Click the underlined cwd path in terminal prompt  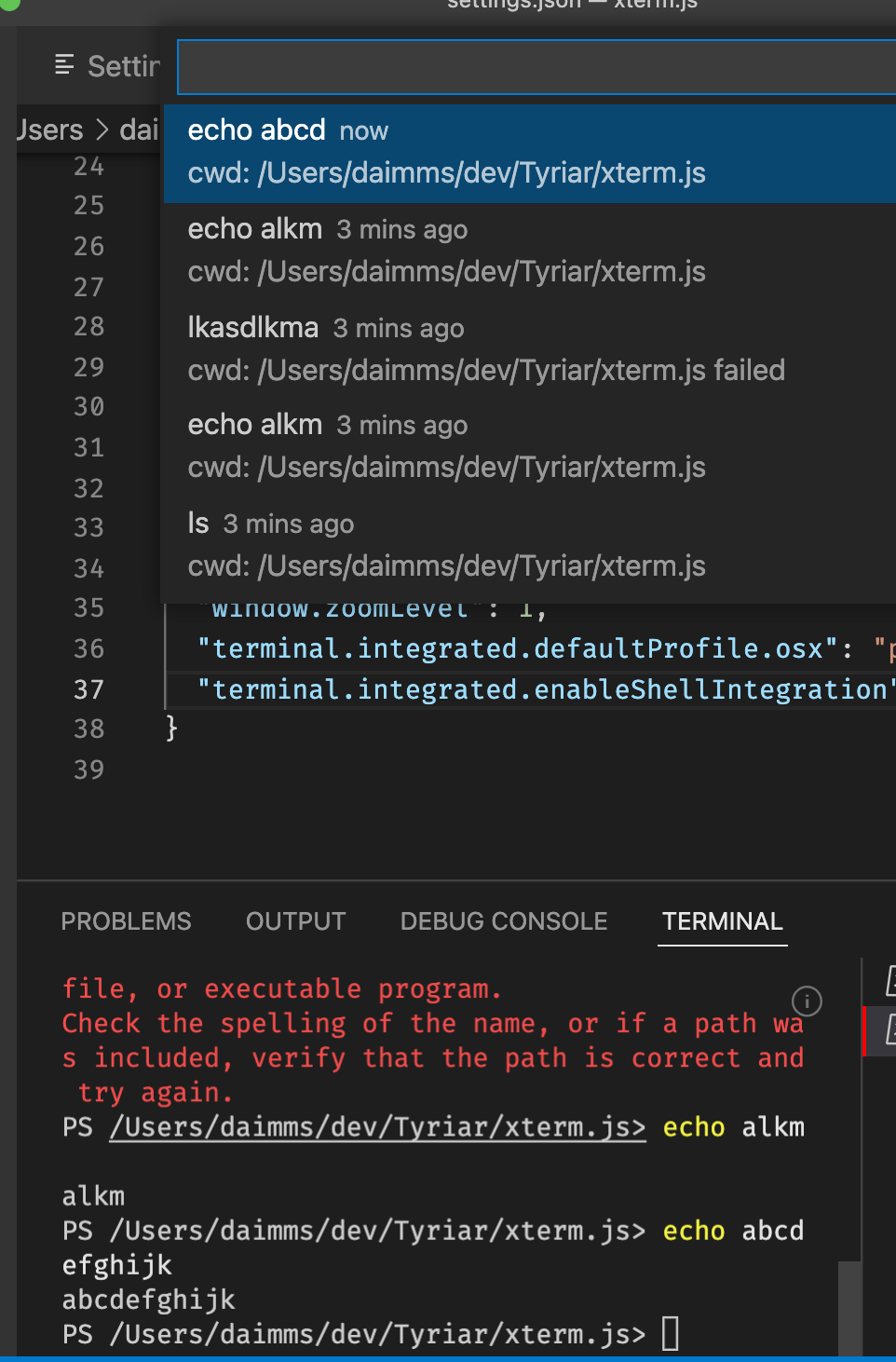coord(376,1126)
